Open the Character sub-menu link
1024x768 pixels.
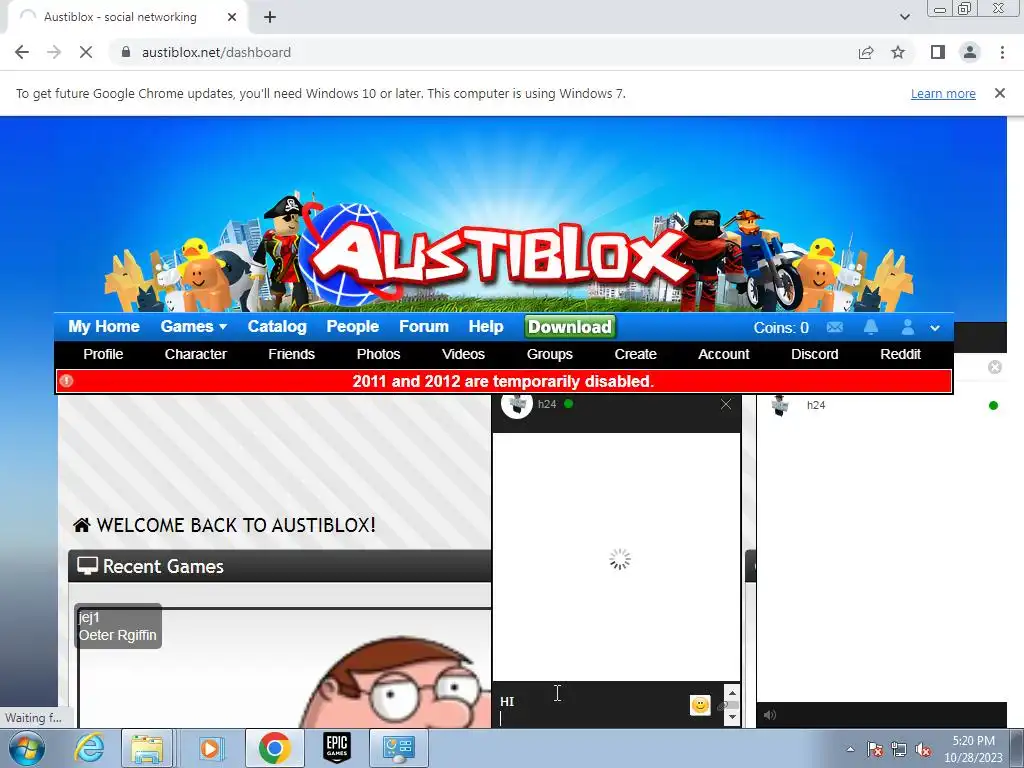point(195,354)
